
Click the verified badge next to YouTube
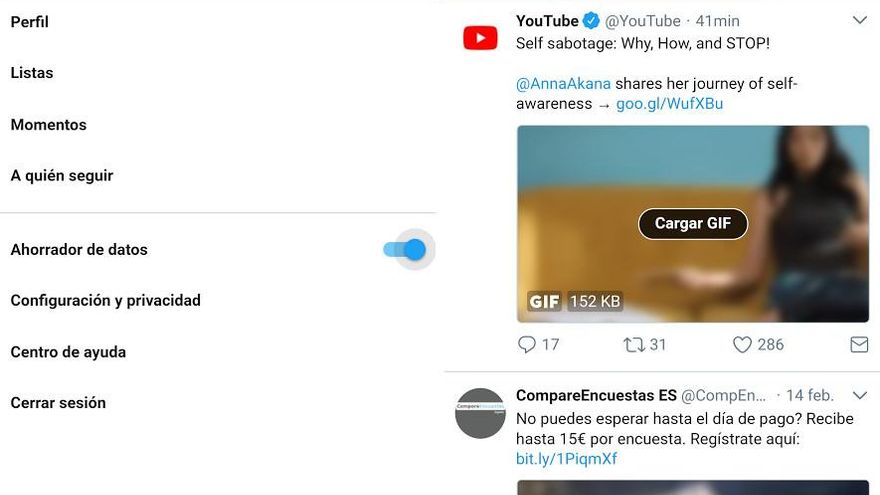(x=592, y=21)
